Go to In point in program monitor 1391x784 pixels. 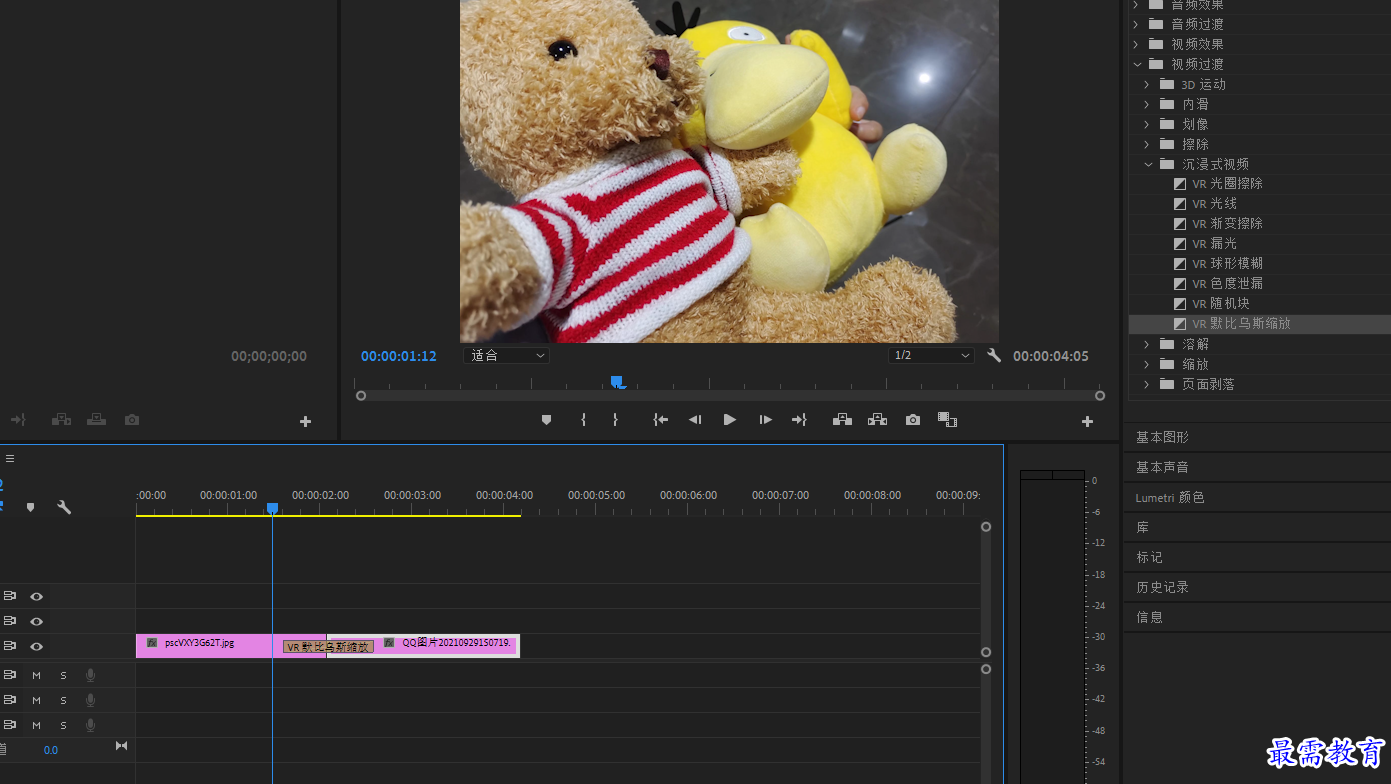tap(660, 420)
